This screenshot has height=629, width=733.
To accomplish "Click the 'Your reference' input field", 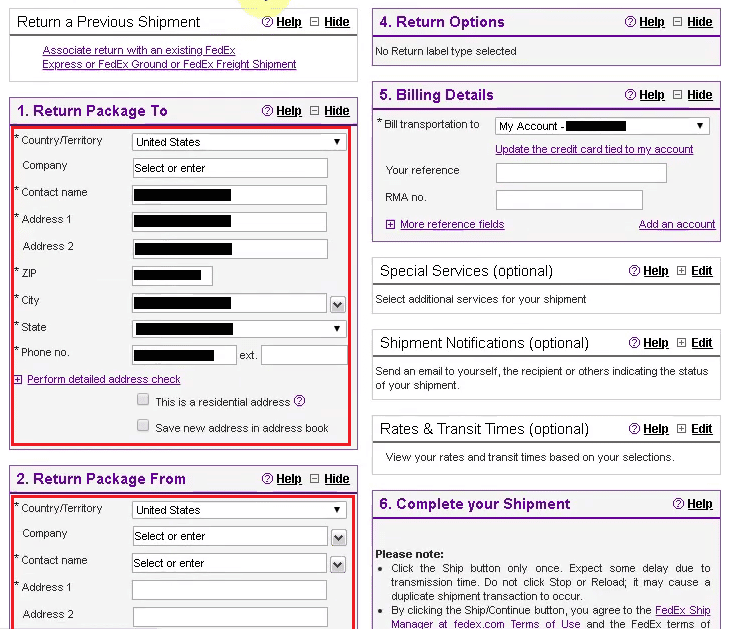I will point(581,173).
